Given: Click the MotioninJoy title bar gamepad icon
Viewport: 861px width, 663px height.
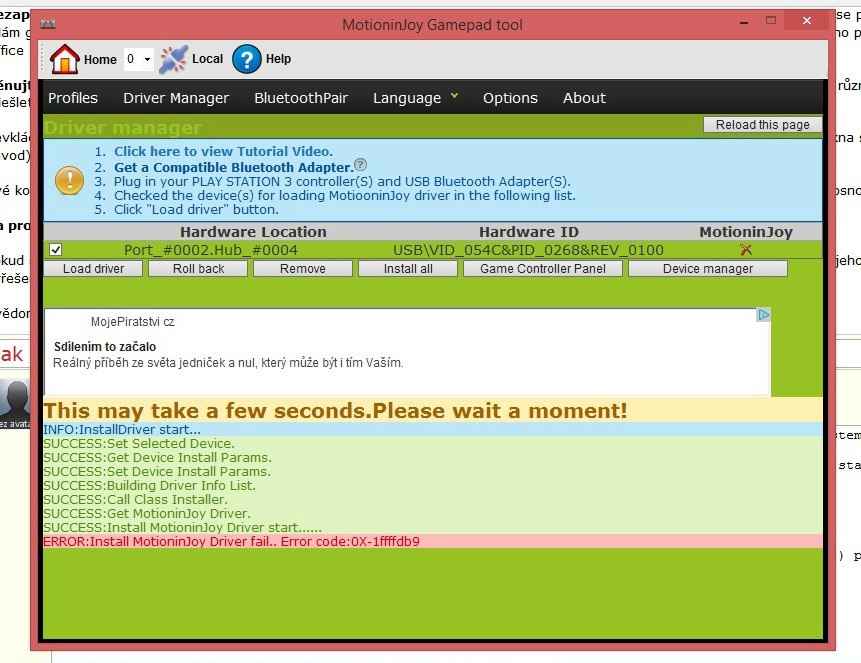Looking at the screenshot, I should point(48,24).
